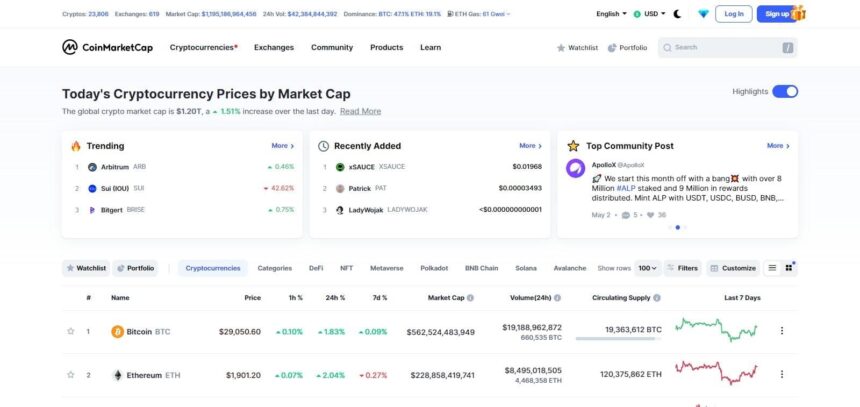Click Bitcoin circulating supply progress bar
The width and height of the screenshot is (860, 407).
coord(618,339)
